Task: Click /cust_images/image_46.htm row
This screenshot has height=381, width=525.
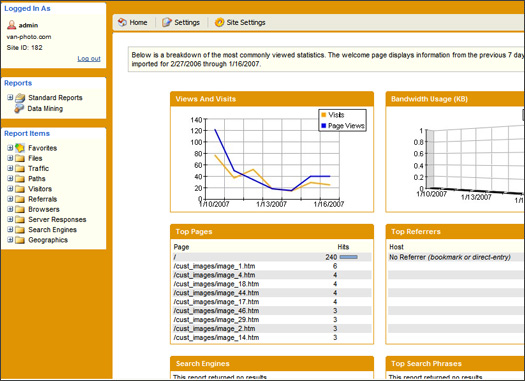Action: tap(272, 311)
